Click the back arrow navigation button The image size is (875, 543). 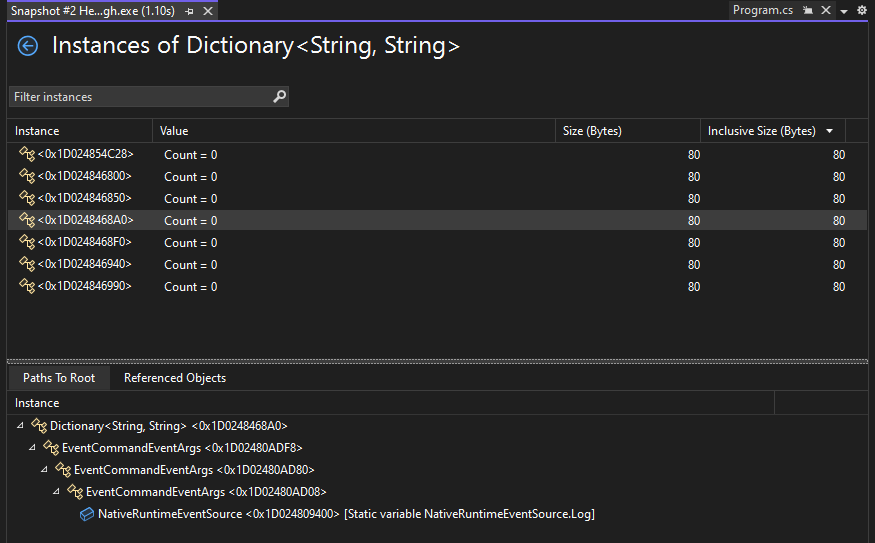tap(28, 46)
